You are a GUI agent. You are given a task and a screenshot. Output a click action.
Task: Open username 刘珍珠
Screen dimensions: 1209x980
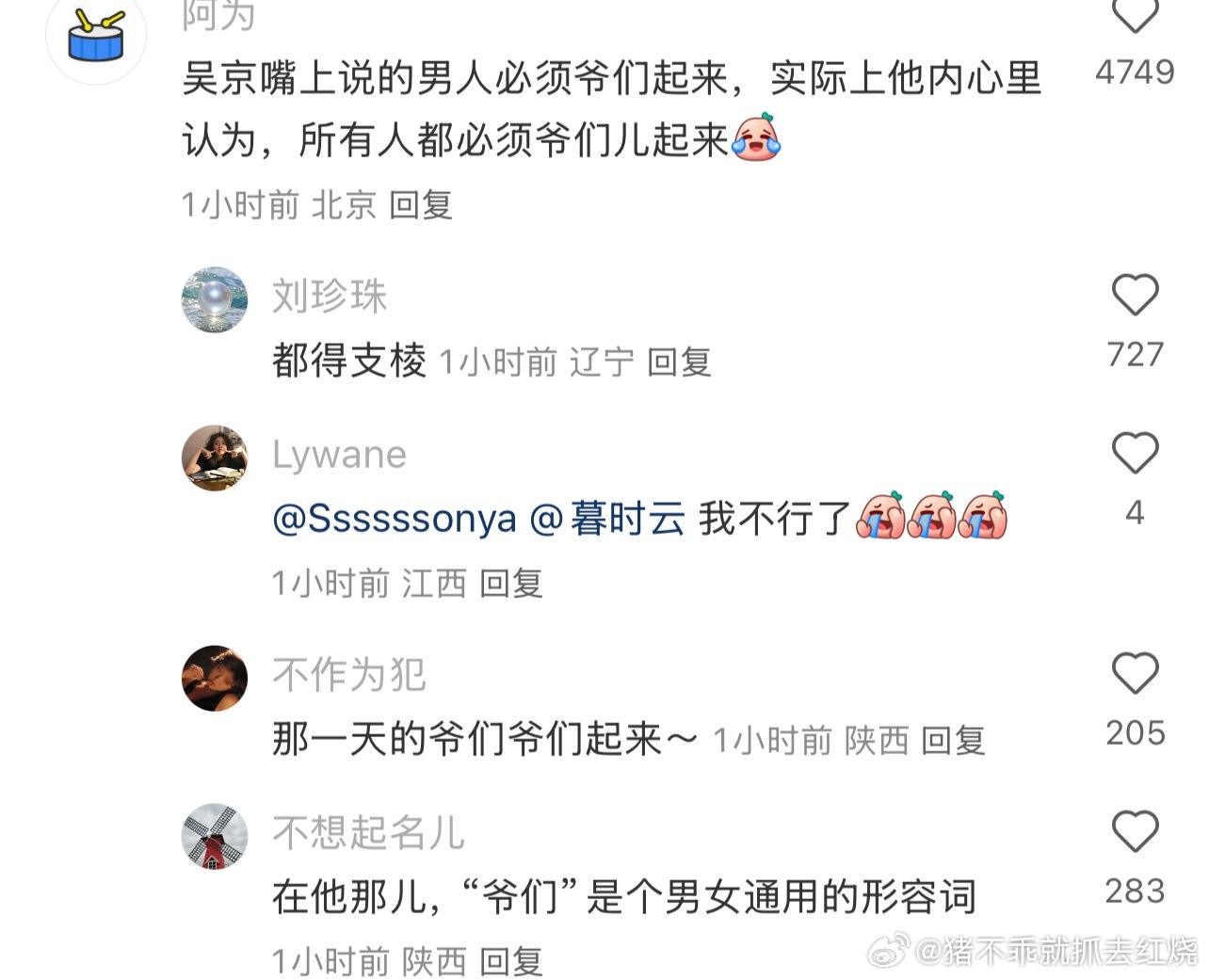click(330, 296)
